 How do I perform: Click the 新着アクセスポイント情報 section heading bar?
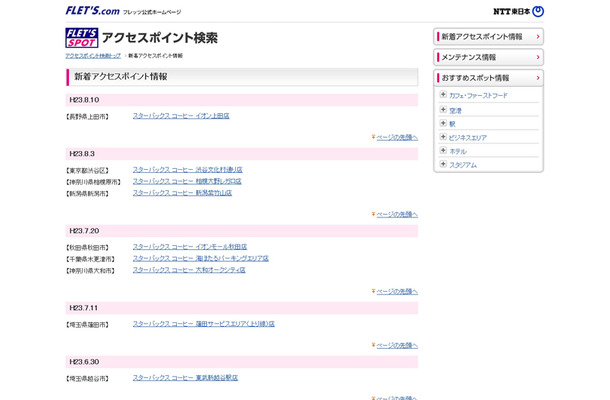(242, 77)
